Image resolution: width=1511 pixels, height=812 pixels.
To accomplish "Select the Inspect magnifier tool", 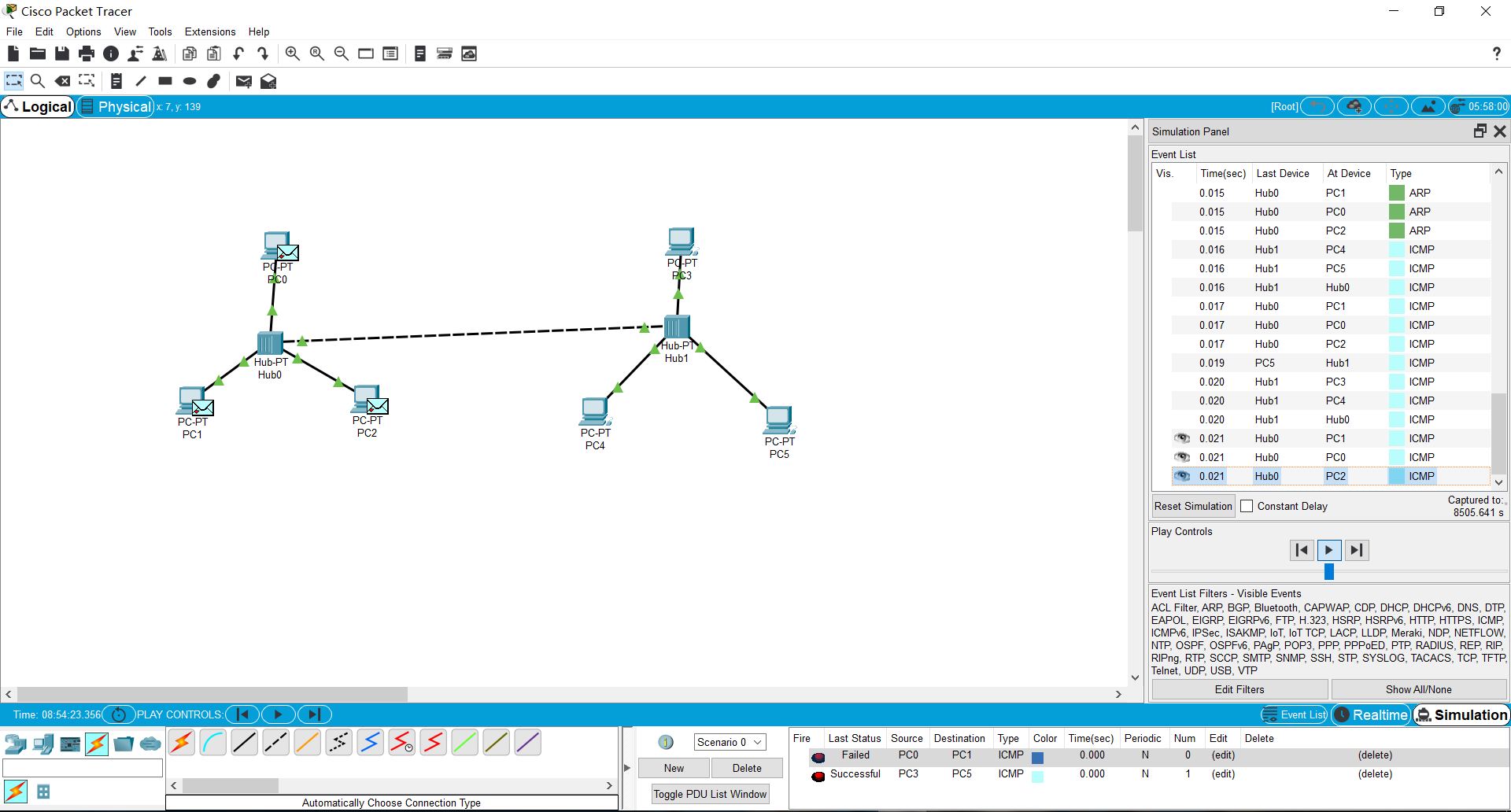I will 38,81.
